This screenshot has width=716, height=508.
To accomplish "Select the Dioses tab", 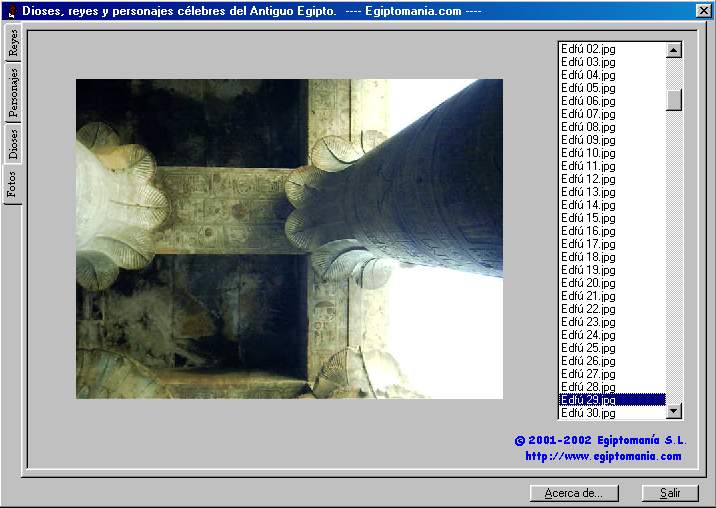I will pos(13,143).
